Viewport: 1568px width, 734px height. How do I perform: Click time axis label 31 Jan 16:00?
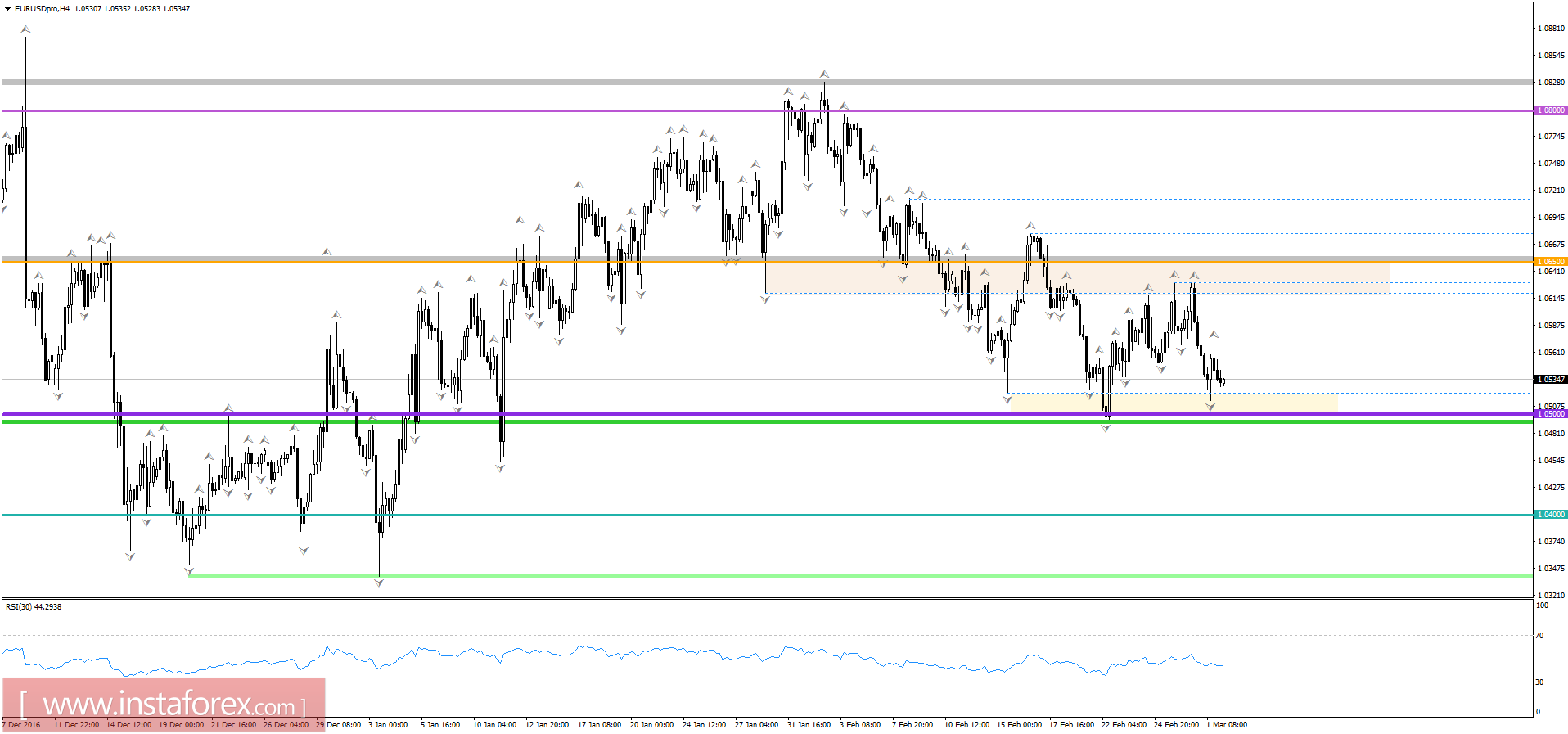pos(809,725)
